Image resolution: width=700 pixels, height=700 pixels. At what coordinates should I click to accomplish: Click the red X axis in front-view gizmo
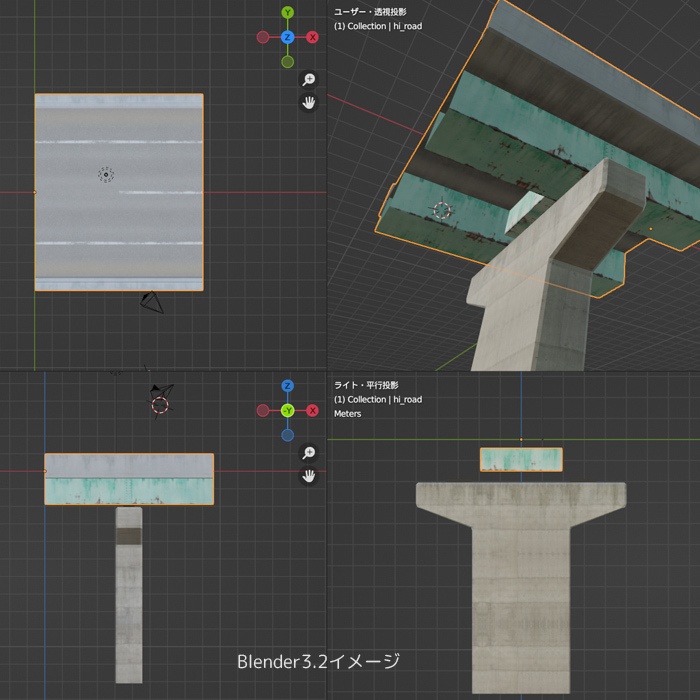click(x=312, y=410)
